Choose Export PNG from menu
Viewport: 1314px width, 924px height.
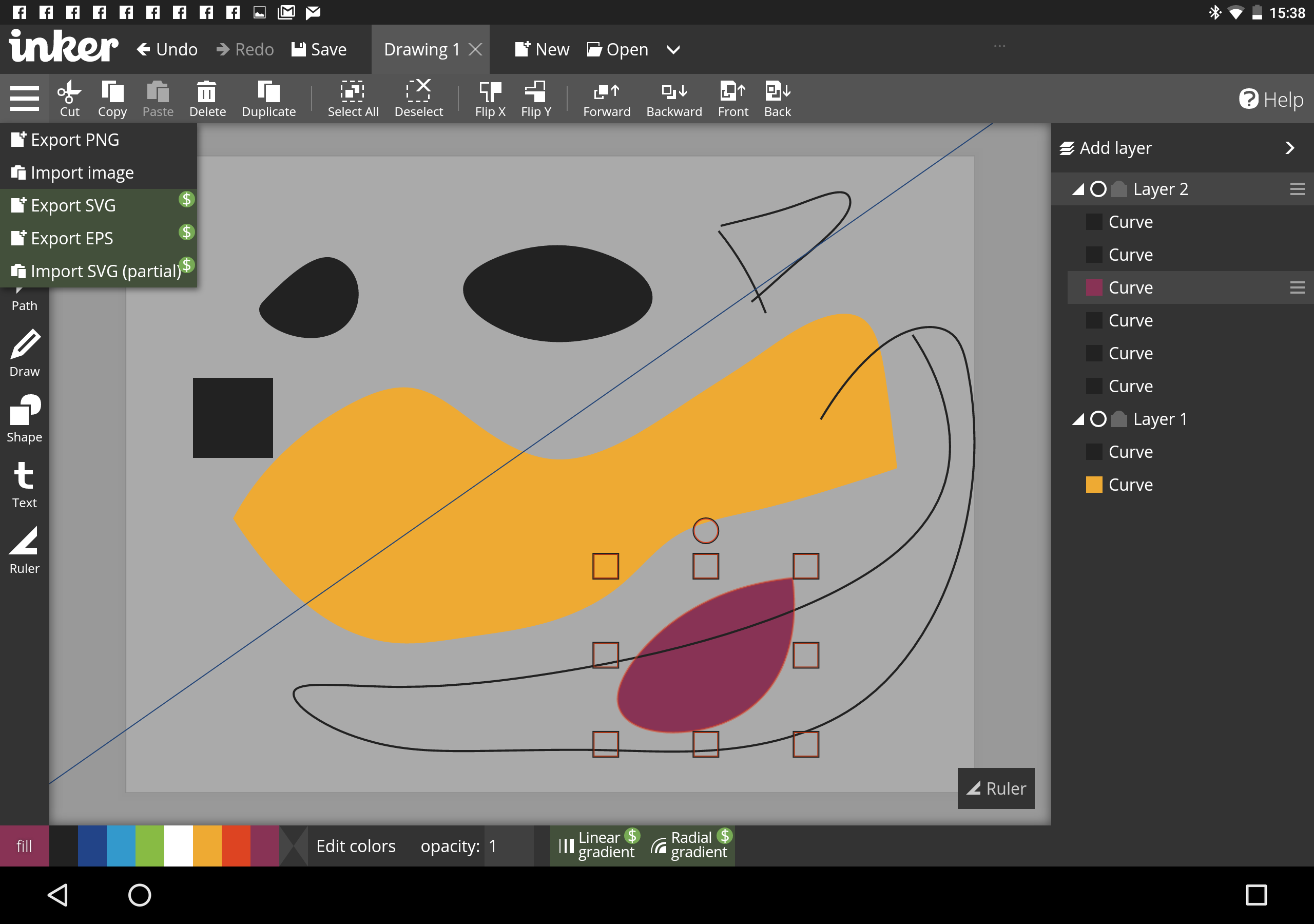point(99,140)
